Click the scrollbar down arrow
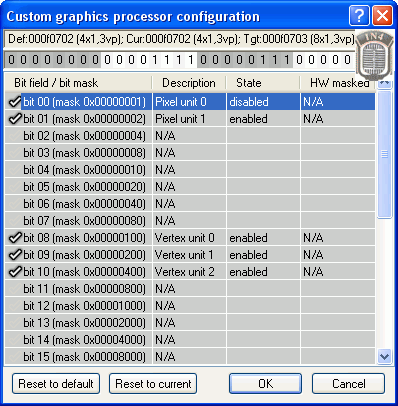Screen dimensions: 398x406 tap(384, 357)
